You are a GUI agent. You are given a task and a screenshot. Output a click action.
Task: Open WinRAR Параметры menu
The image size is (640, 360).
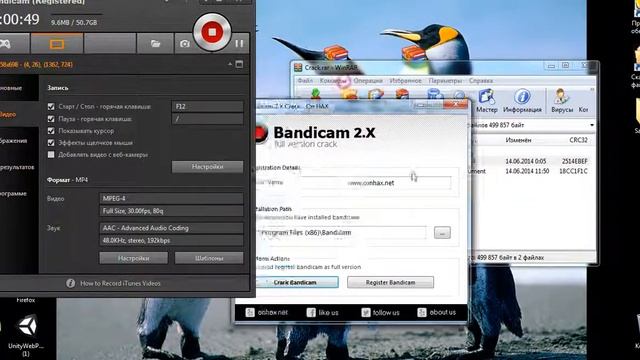pyautogui.click(x=445, y=81)
